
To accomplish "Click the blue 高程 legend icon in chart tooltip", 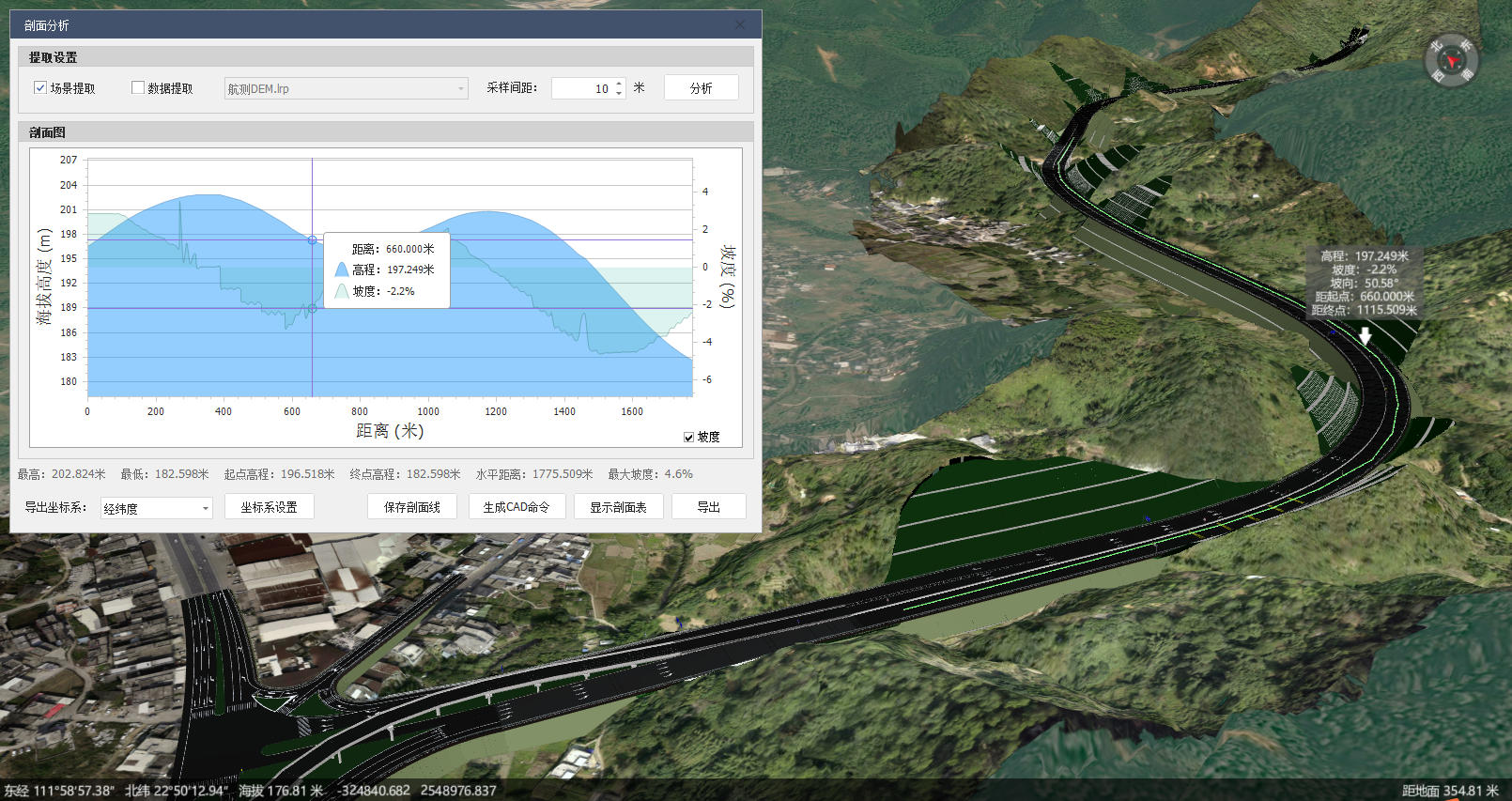I will click(342, 270).
